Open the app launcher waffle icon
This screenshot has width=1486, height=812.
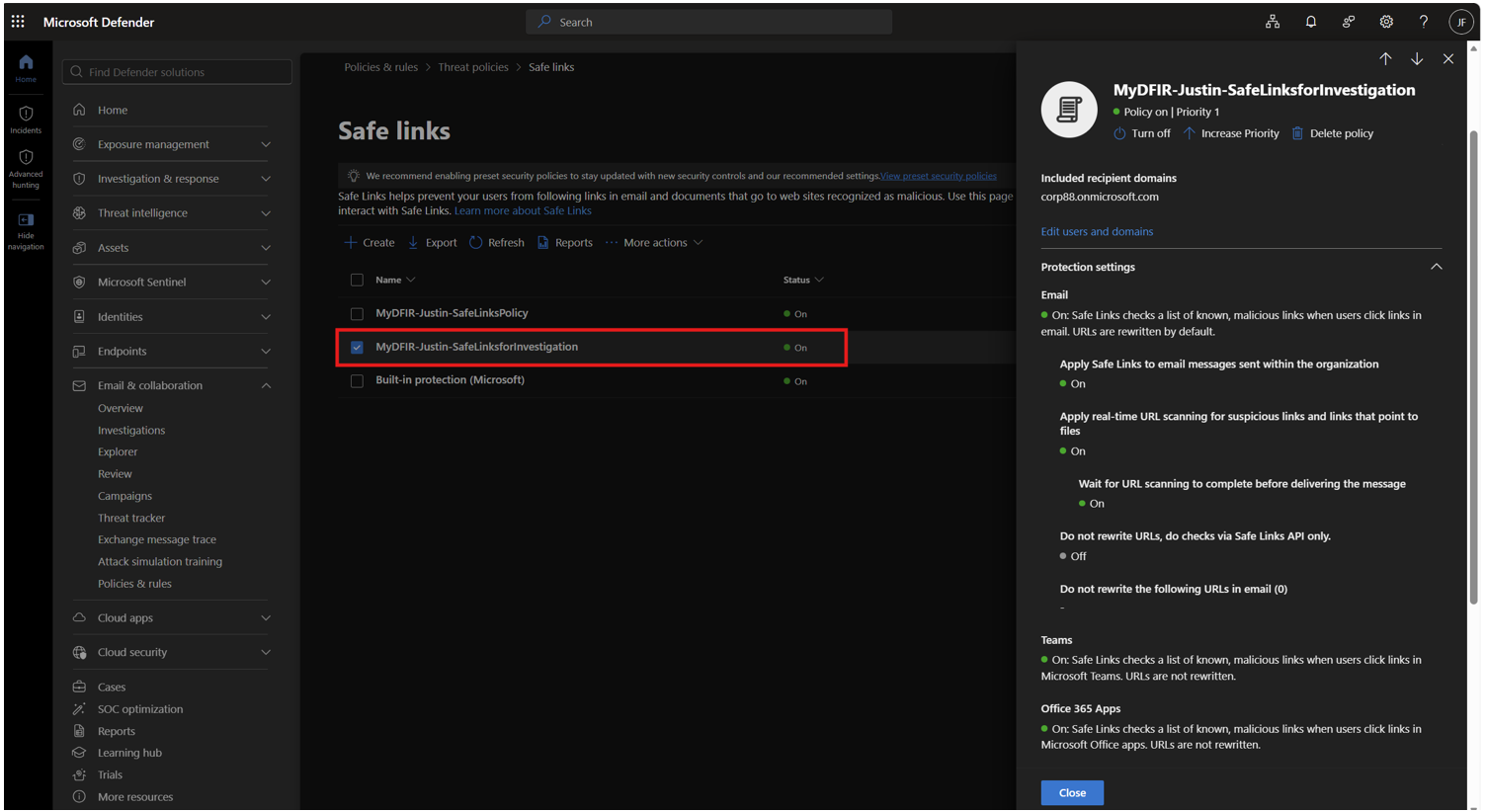click(18, 21)
